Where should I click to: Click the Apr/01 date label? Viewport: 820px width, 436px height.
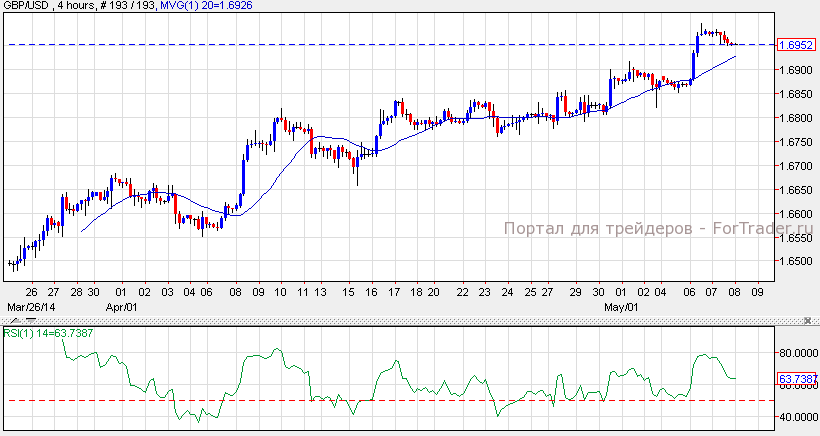121,306
